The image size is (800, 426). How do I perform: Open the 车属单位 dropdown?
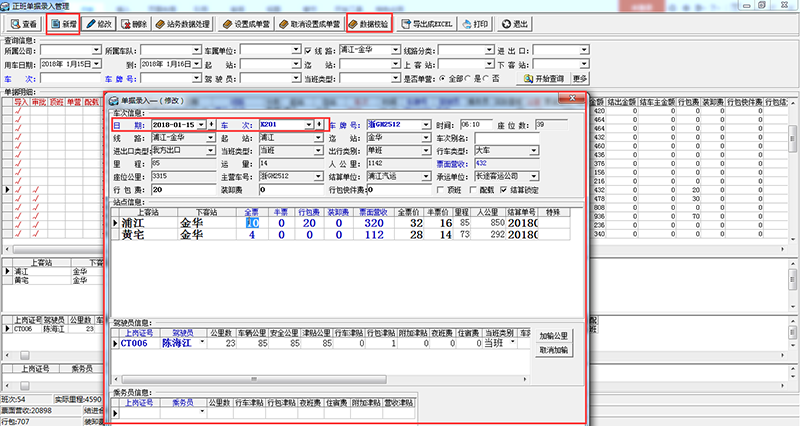click(296, 50)
